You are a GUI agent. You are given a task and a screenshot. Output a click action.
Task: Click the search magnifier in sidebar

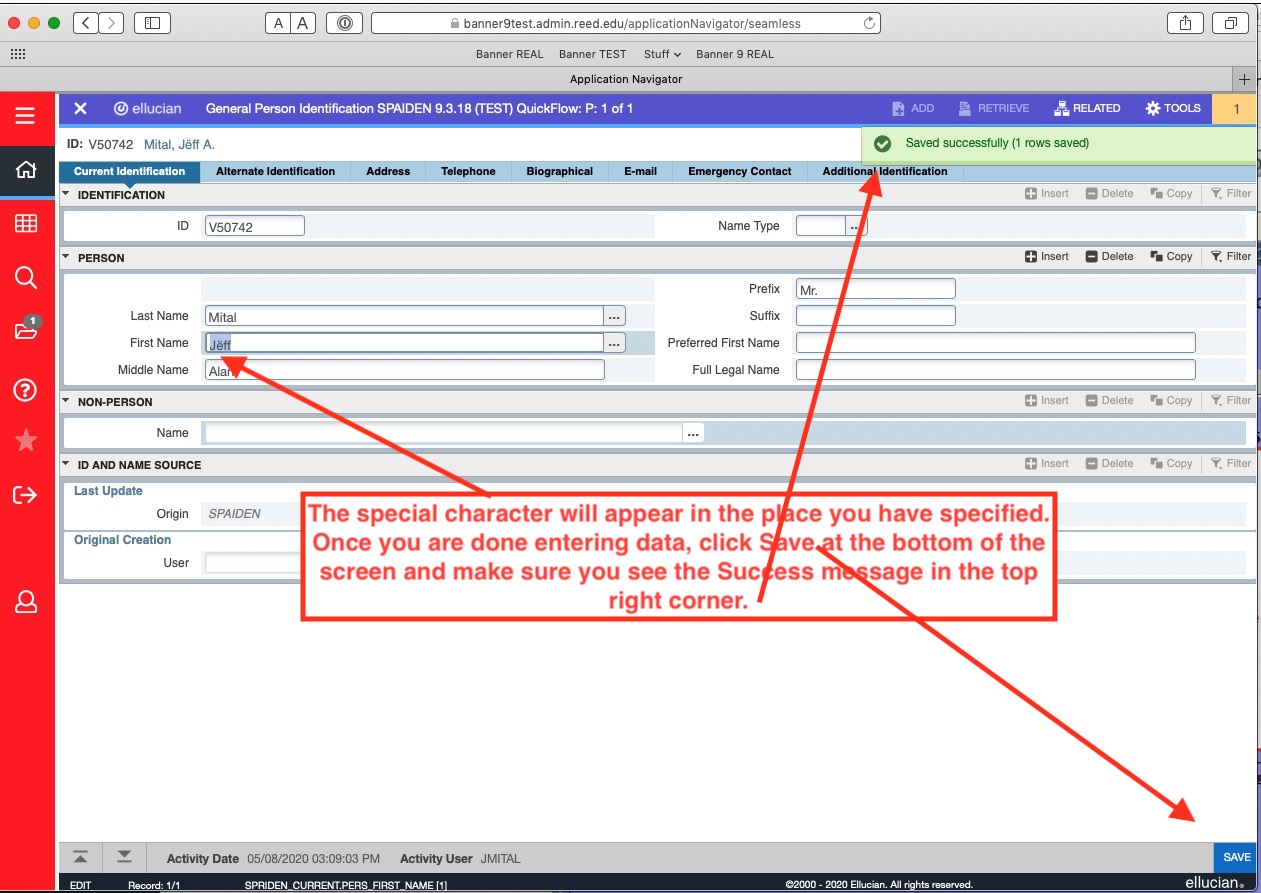coord(26,278)
